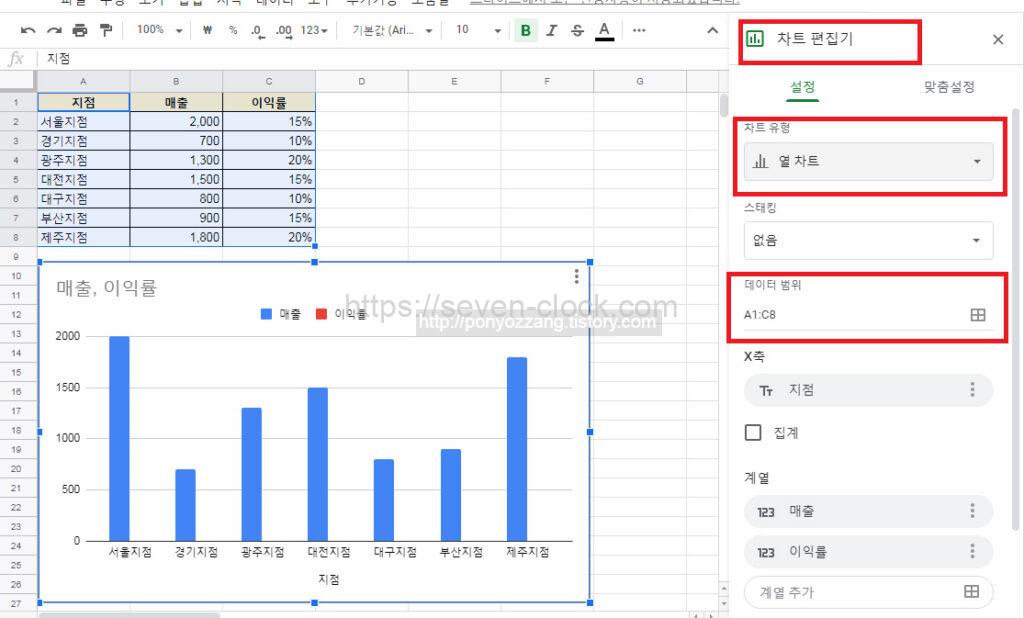
Task: Click the 매출 series chip
Action: [x=855, y=511]
